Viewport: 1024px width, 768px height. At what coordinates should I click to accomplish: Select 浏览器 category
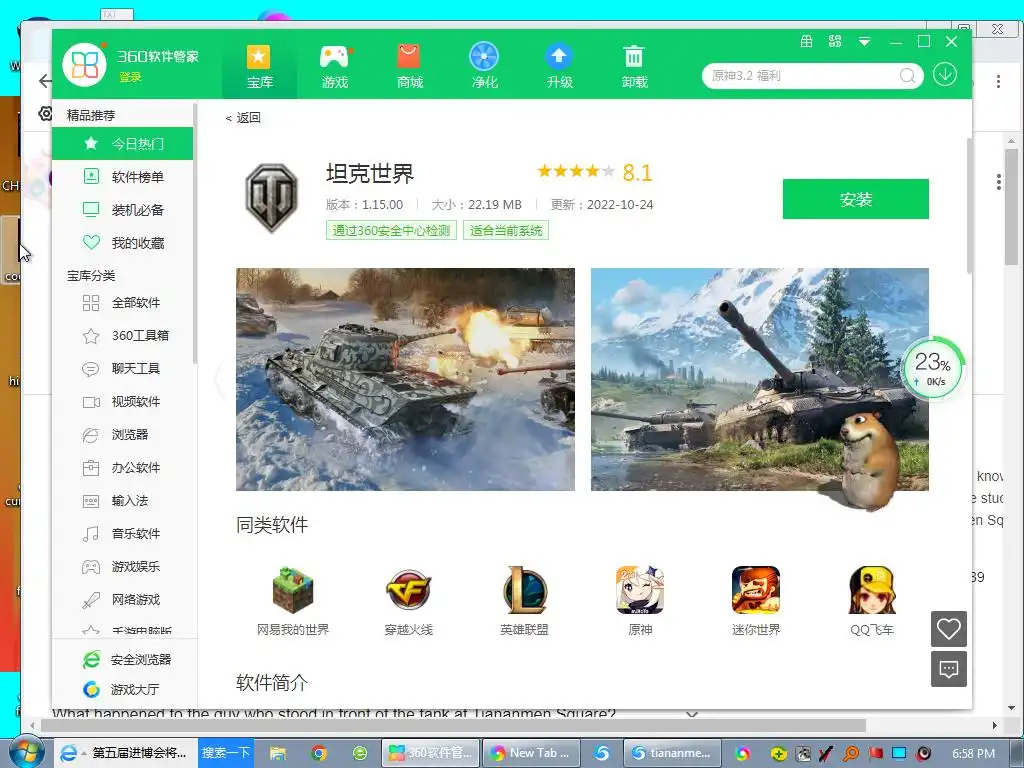pyautogui.click(x=123, y=434)
